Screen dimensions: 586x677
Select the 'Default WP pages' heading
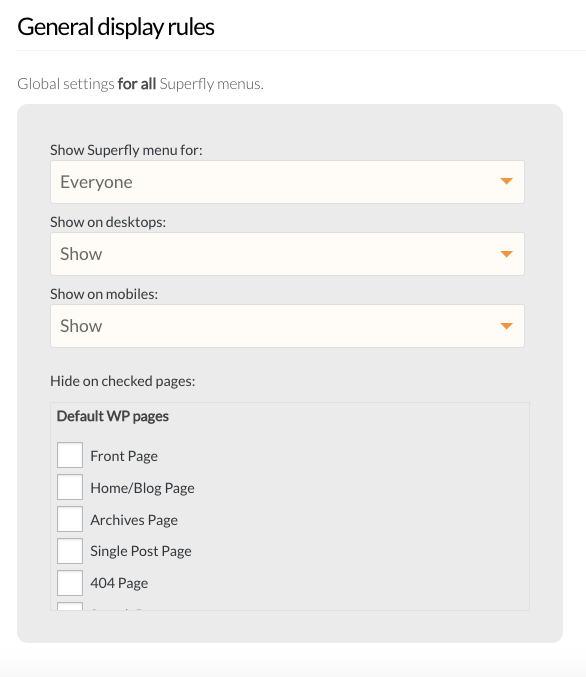113,416
